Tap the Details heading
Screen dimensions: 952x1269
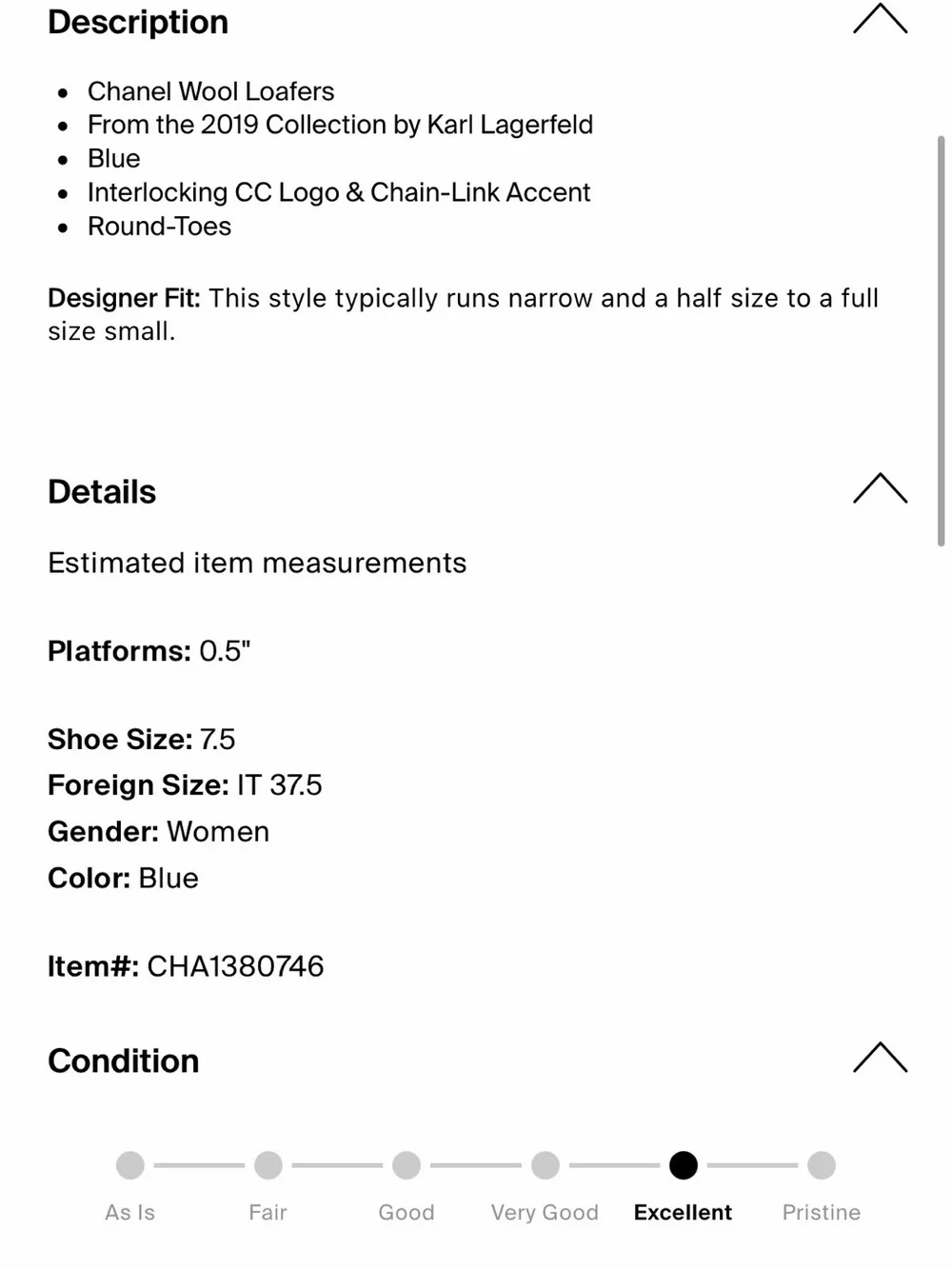[x=102, y=492]
